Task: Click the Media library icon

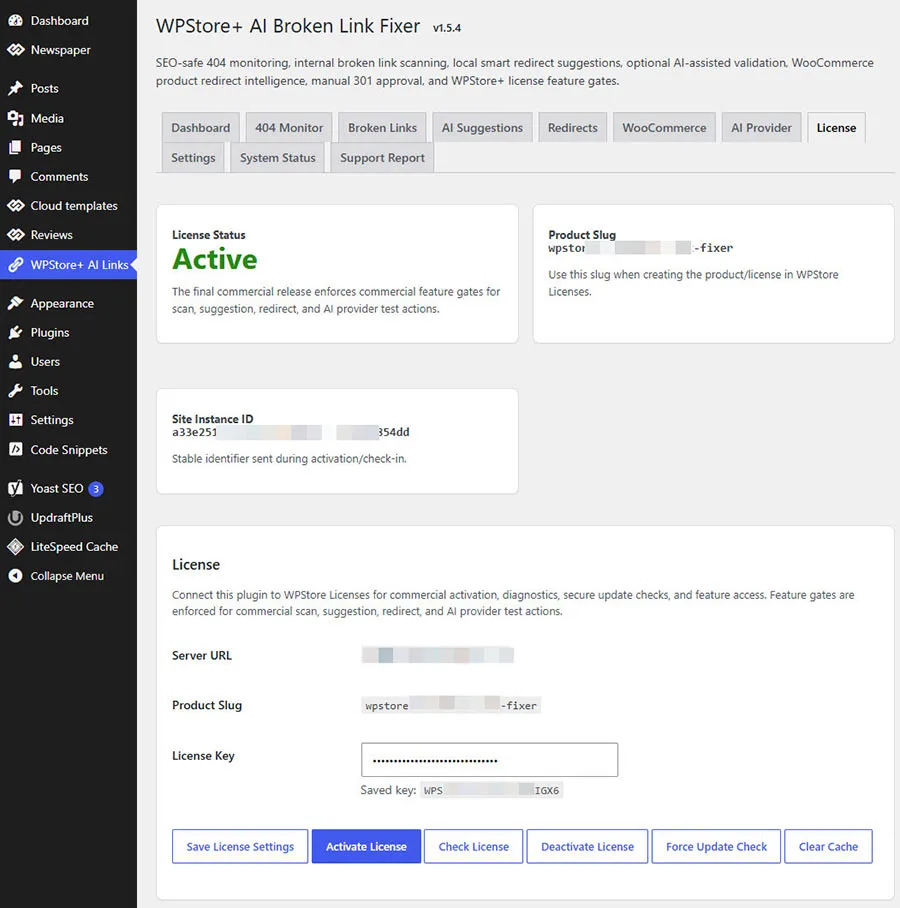Action: 15,118
